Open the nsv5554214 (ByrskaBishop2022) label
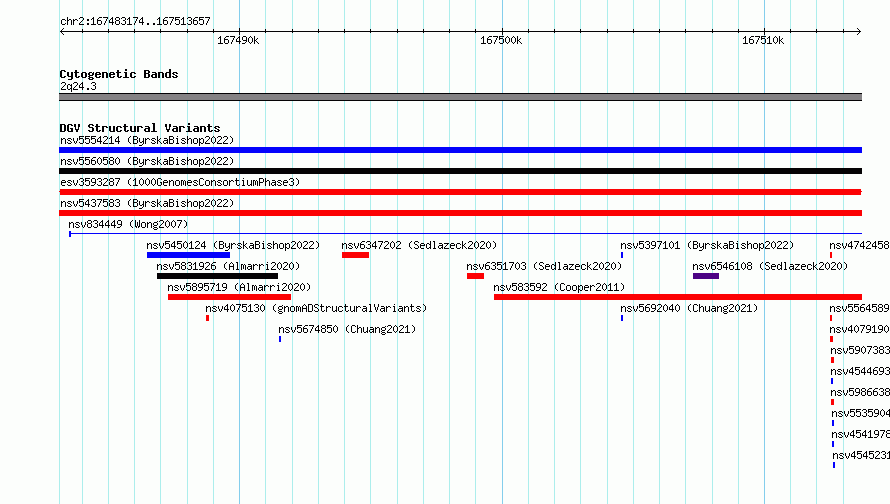 point(147,140)
